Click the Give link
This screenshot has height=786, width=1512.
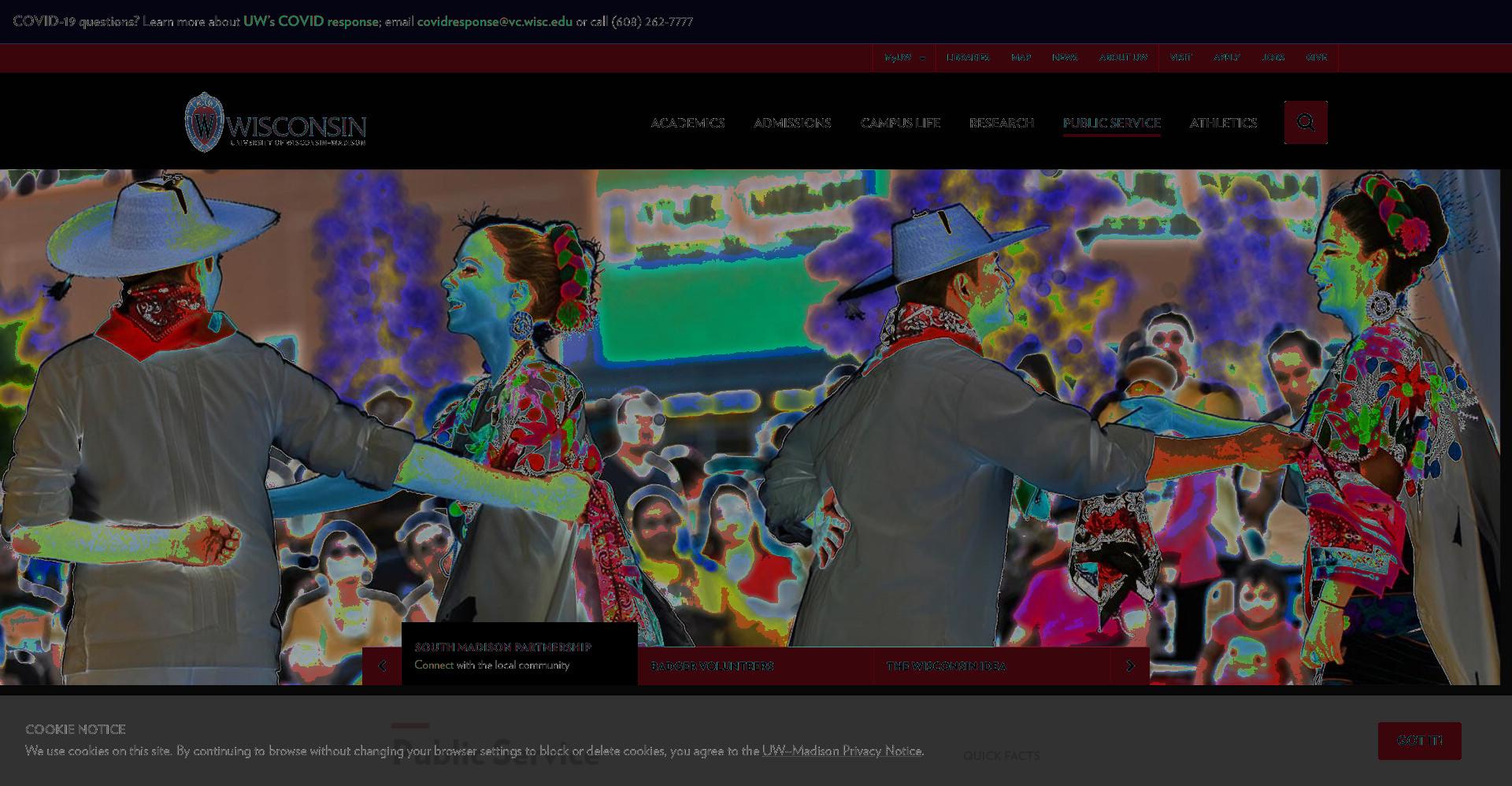click(x=1316, y=57)
